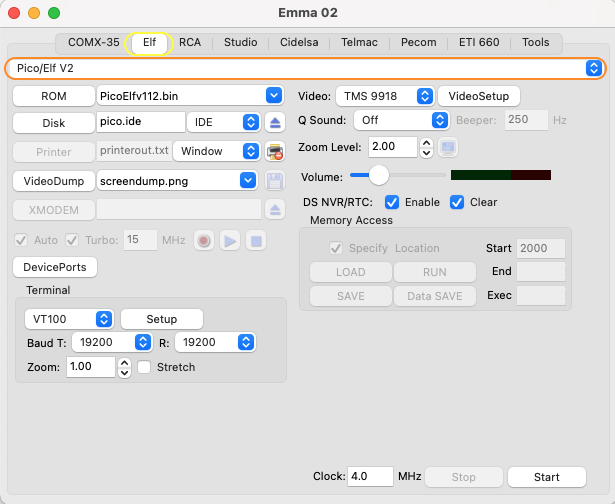Click the floppy save icon for screendump.png
The height and width of the screenshot is (504, 615).
tap(275, 181)
